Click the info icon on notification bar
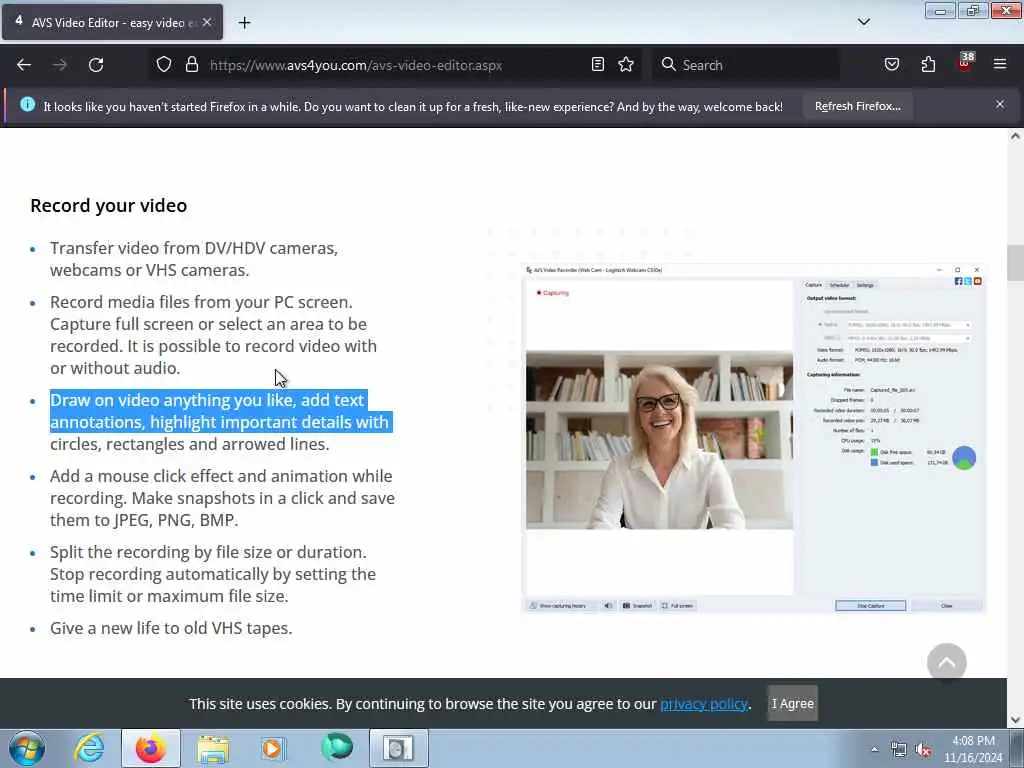The image size is (1024, 768). [27, 104]
